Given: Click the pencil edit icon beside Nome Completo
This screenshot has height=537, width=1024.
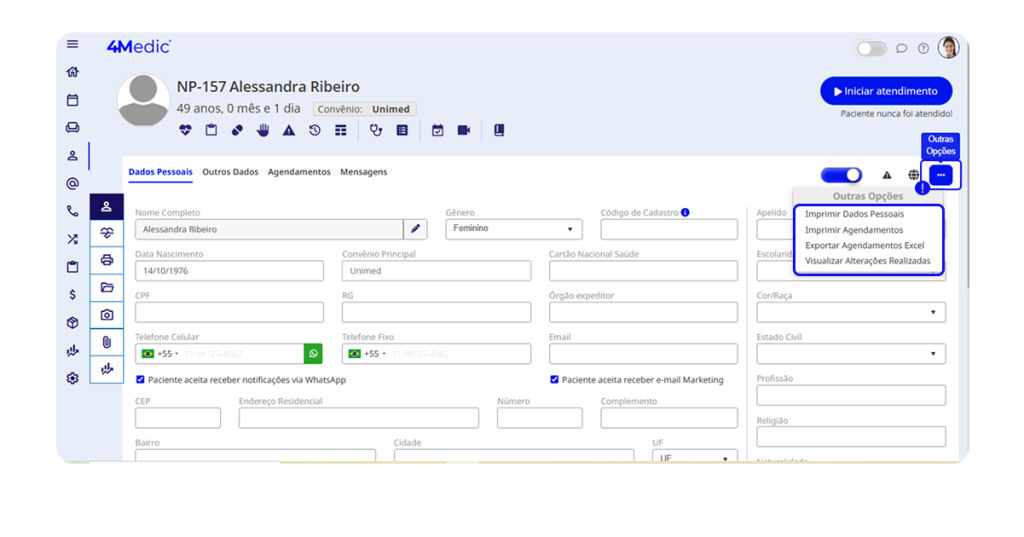Looking at the screenshot, I should tap(416, 229).
